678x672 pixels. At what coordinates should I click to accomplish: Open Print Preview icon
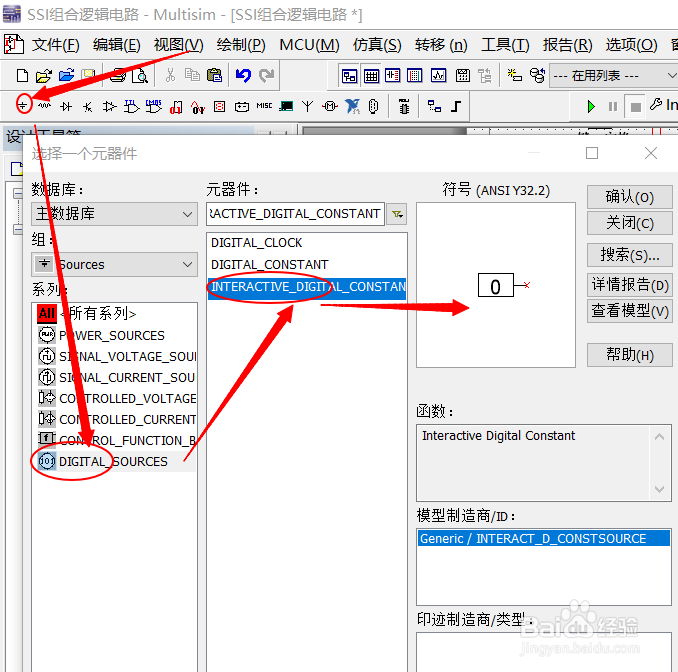[140, 76]
